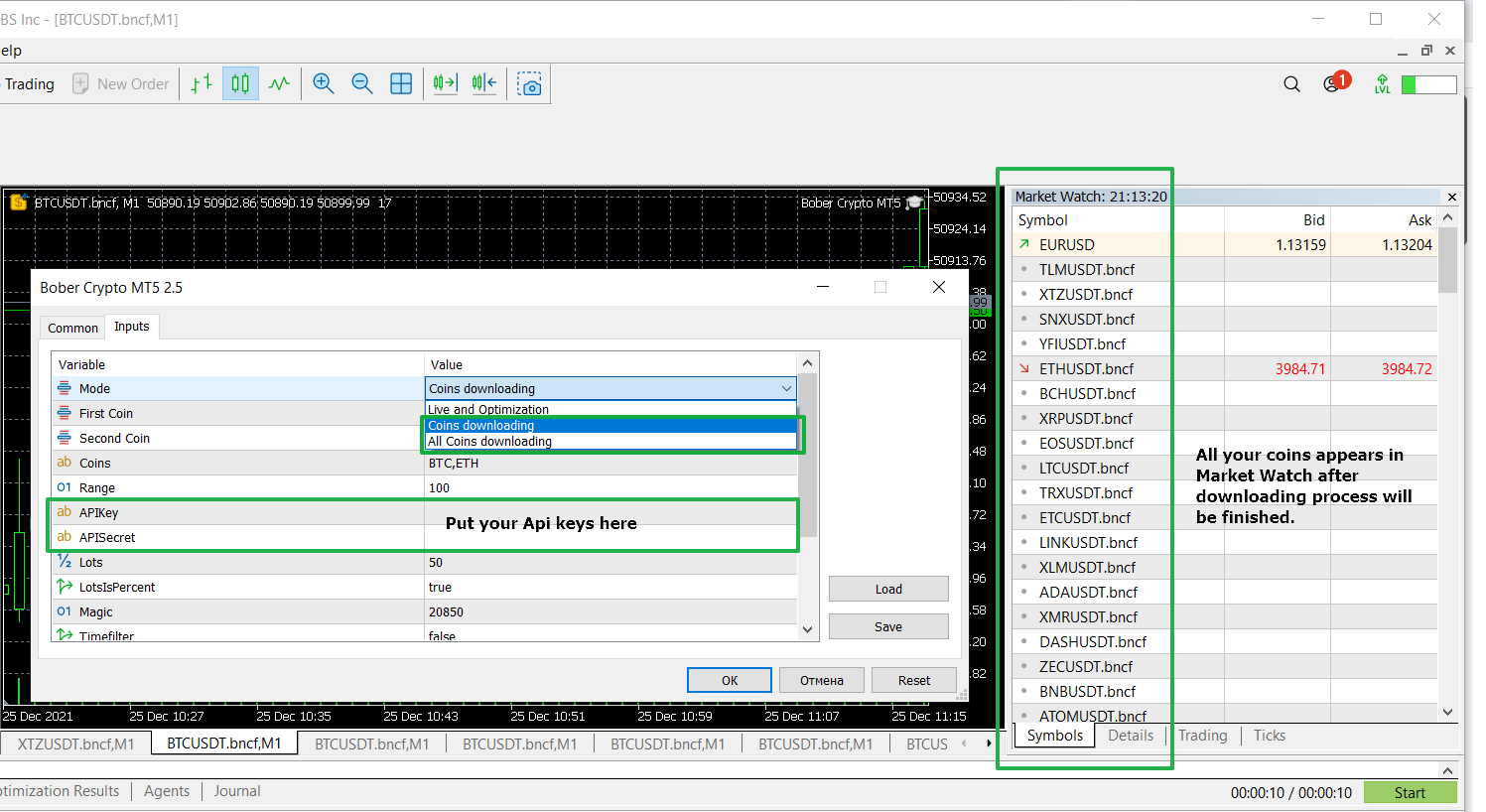Select LINKUSDT.bncf symbol row
This screenshot has width=1486, height=812.
[x=1225, y=542]
